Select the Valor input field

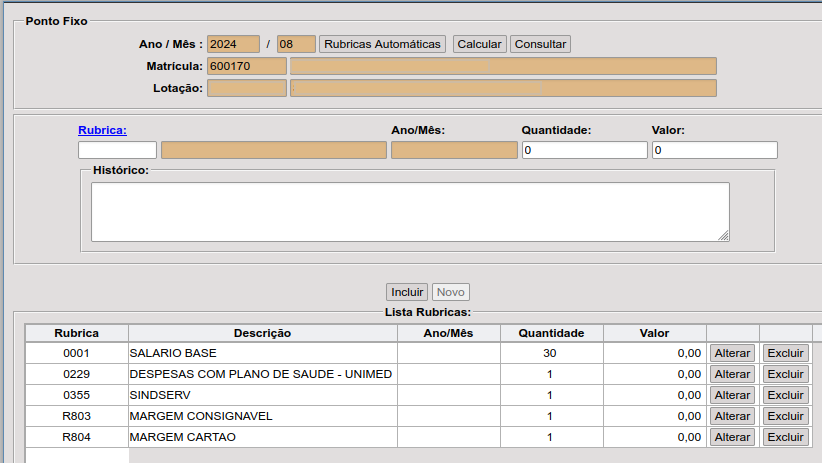pos(714,150)
